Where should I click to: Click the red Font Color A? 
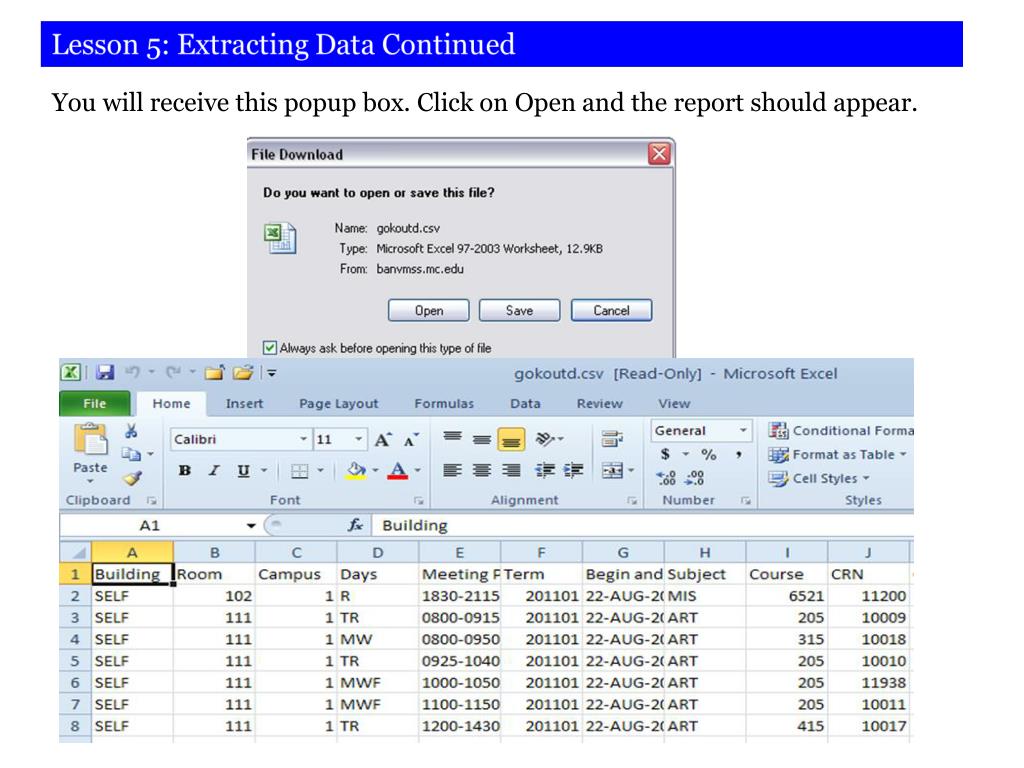[x=398, y=470]
